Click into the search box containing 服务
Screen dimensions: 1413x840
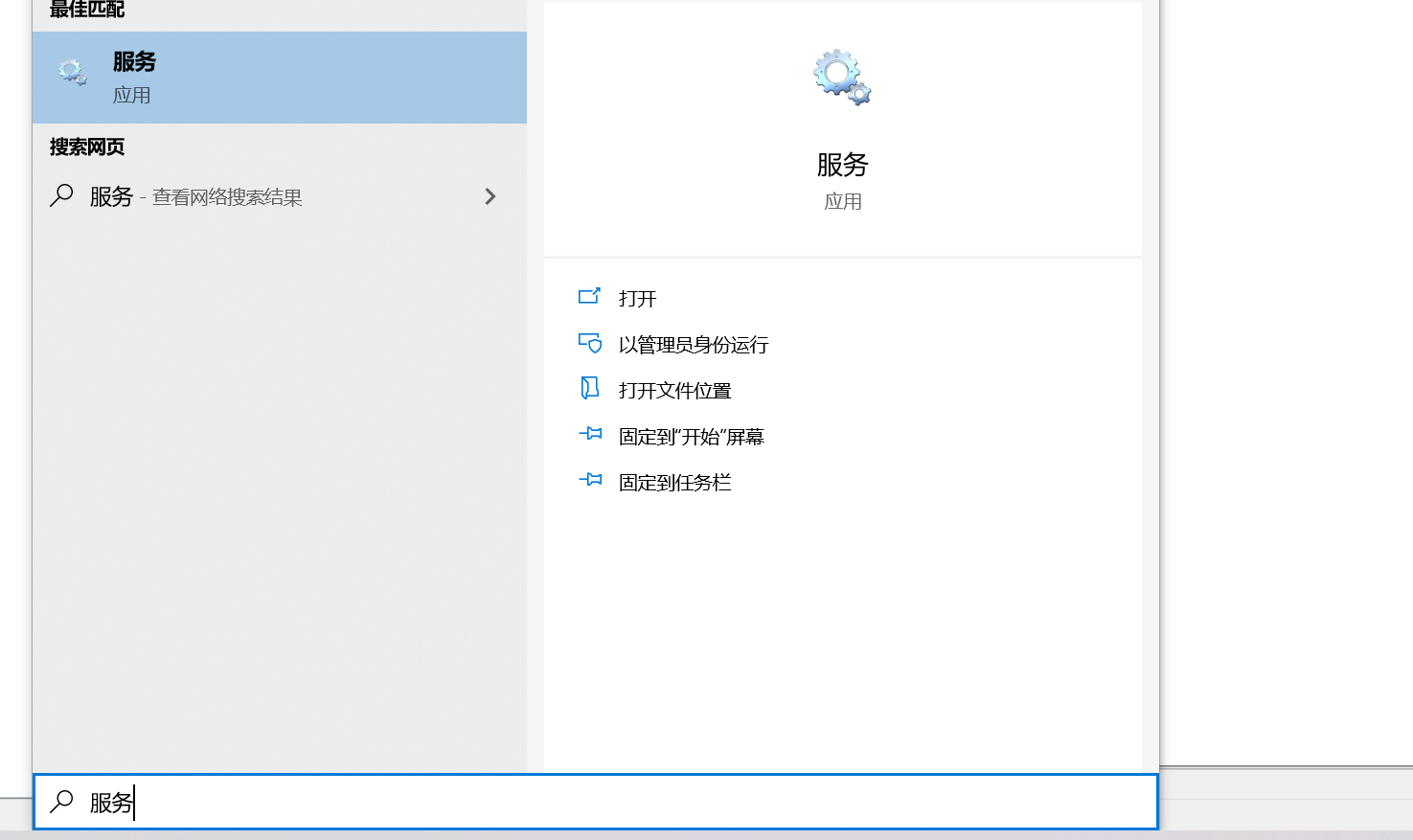[595, 802]
